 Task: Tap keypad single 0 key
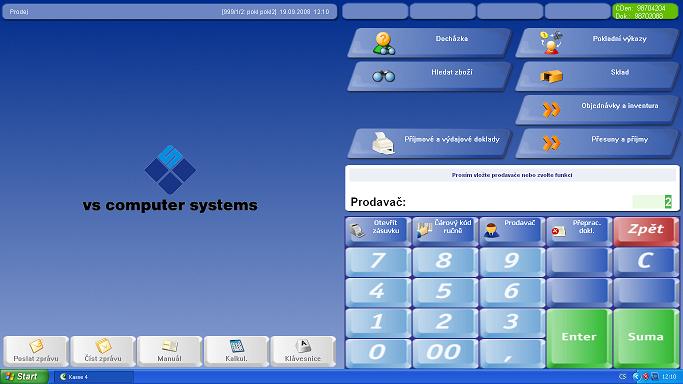coord(378,354)
